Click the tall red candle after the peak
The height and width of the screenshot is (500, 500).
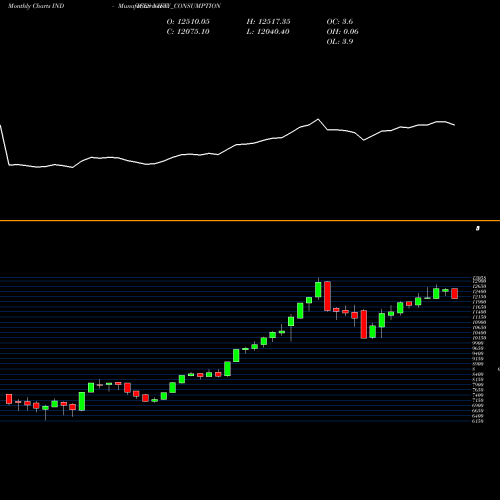[327, 296]
